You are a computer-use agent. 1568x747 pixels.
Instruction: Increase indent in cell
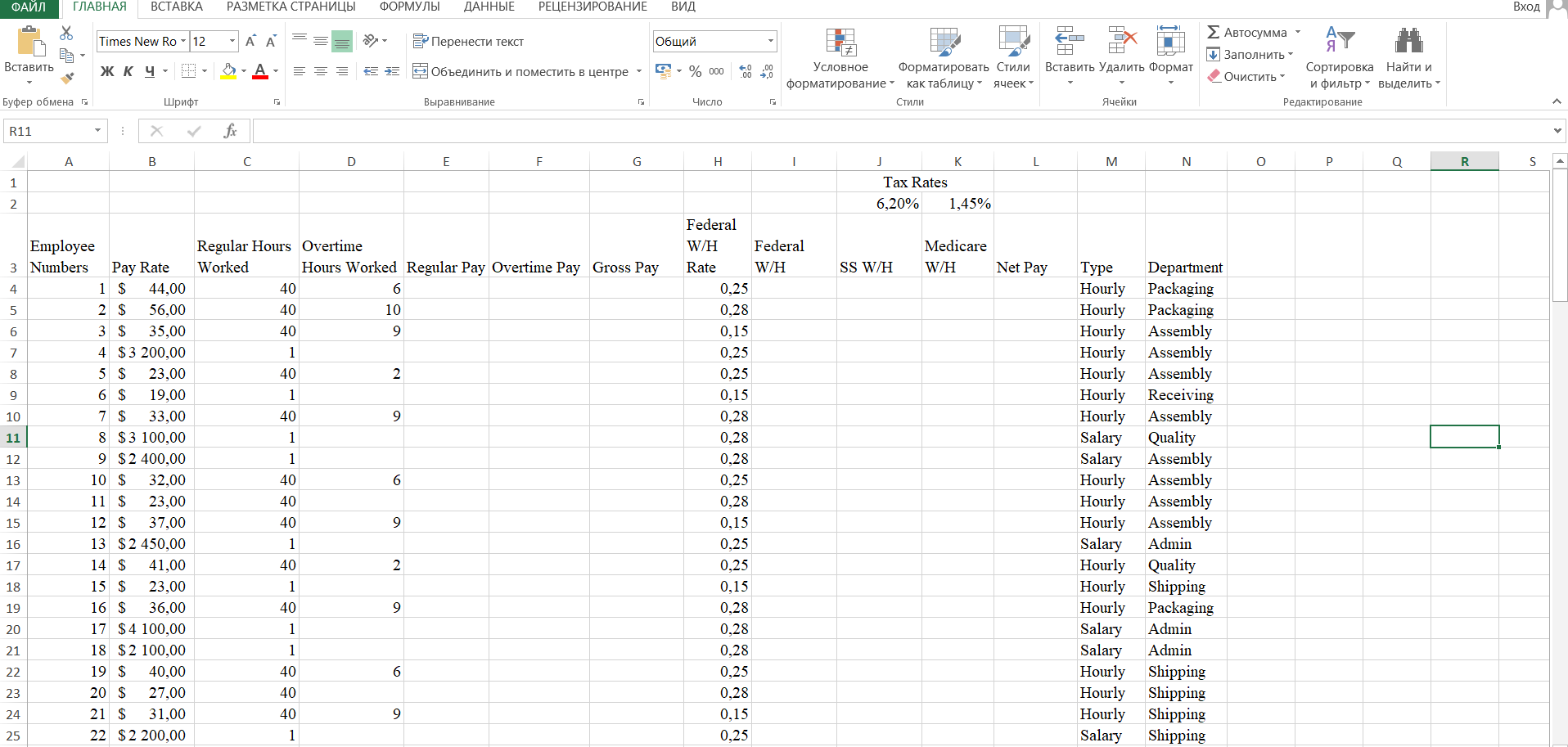pos(393,71)
